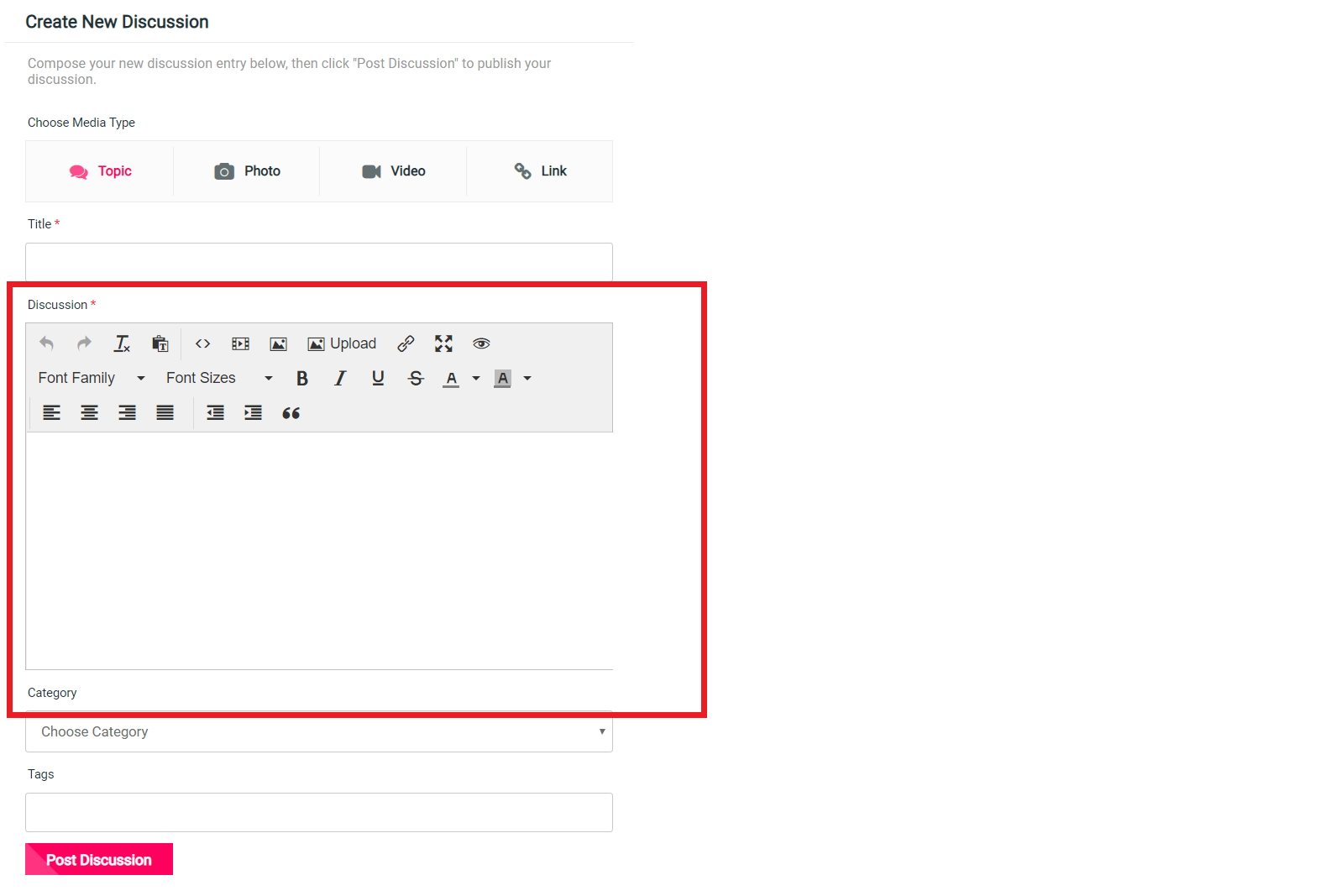Align text left
Viewport: 1331px width, 896px height.
(x=52, y=412)
